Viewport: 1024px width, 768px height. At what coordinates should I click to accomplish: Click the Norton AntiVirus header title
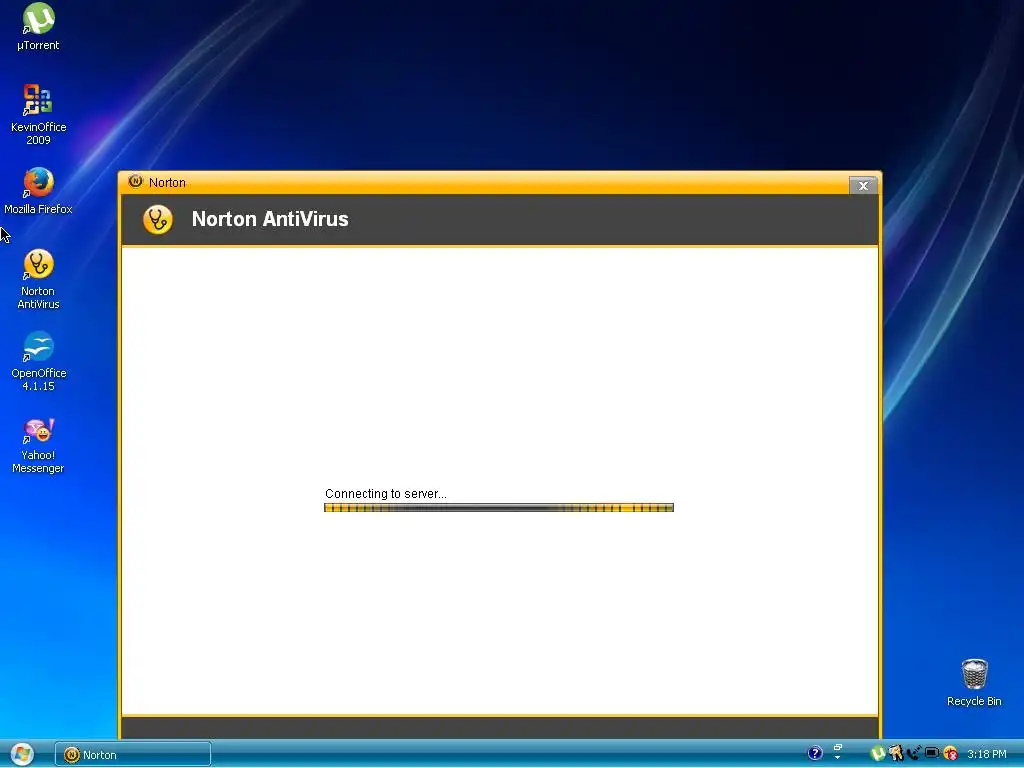[270, 219]
